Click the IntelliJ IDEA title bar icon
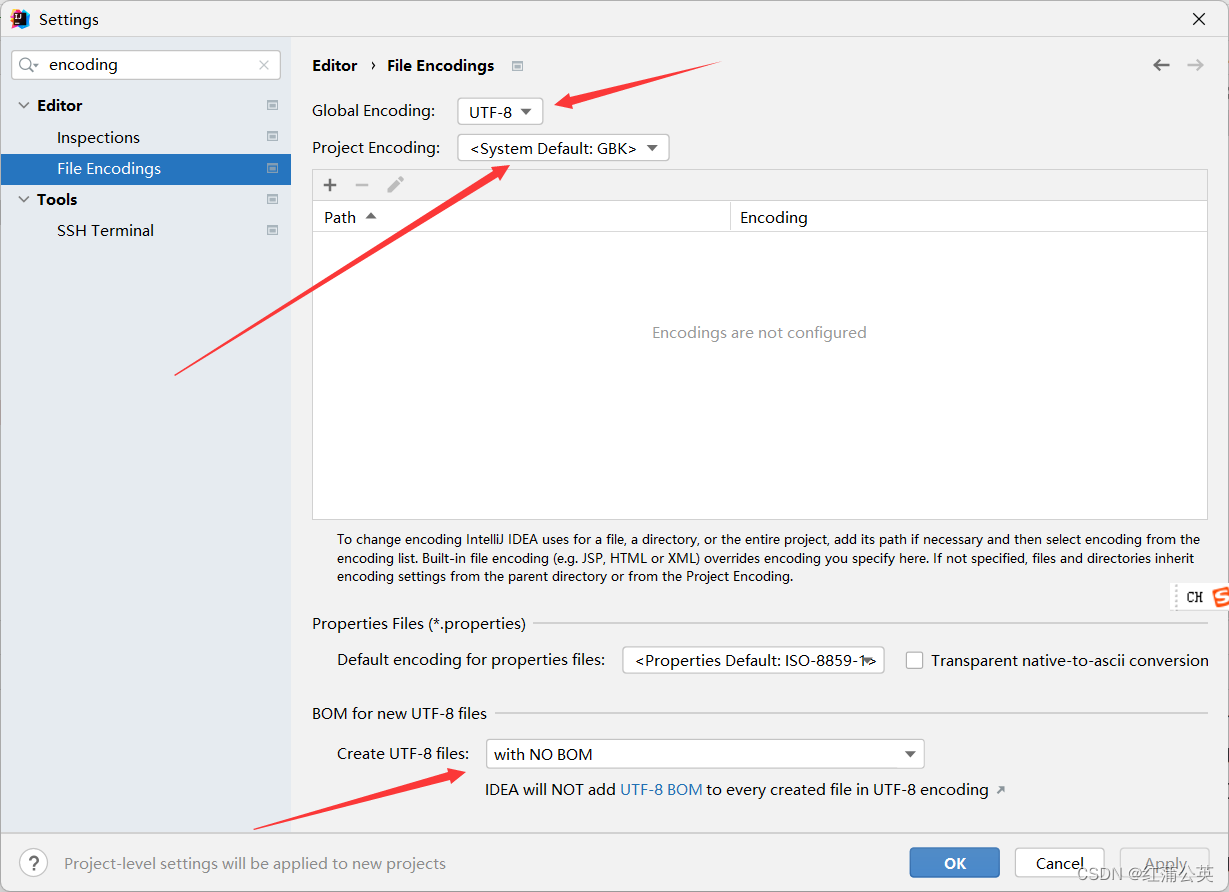The image size is (1229, 892). point(20,19)
